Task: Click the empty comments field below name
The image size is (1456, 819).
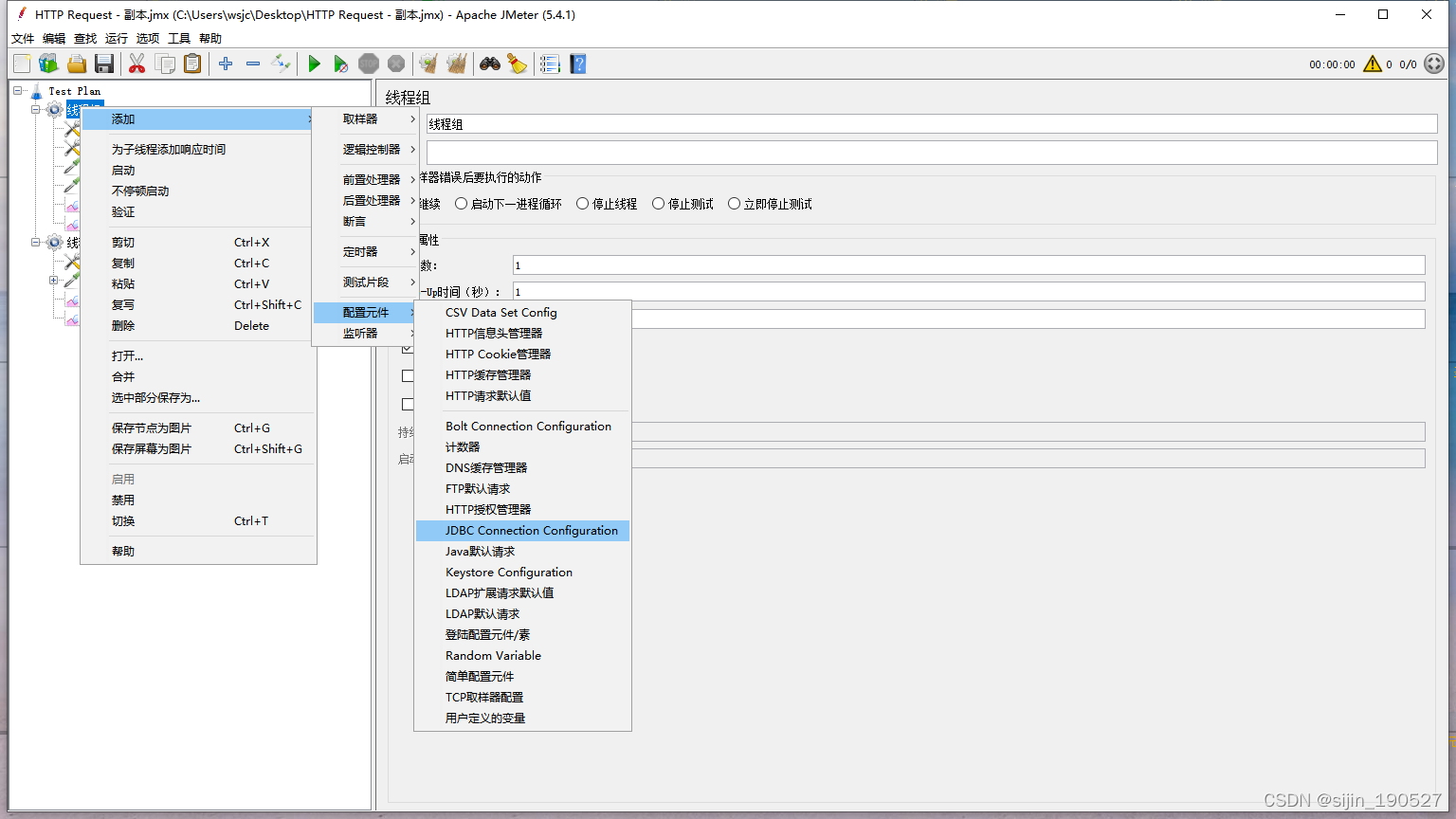Action: coord(932,153)
